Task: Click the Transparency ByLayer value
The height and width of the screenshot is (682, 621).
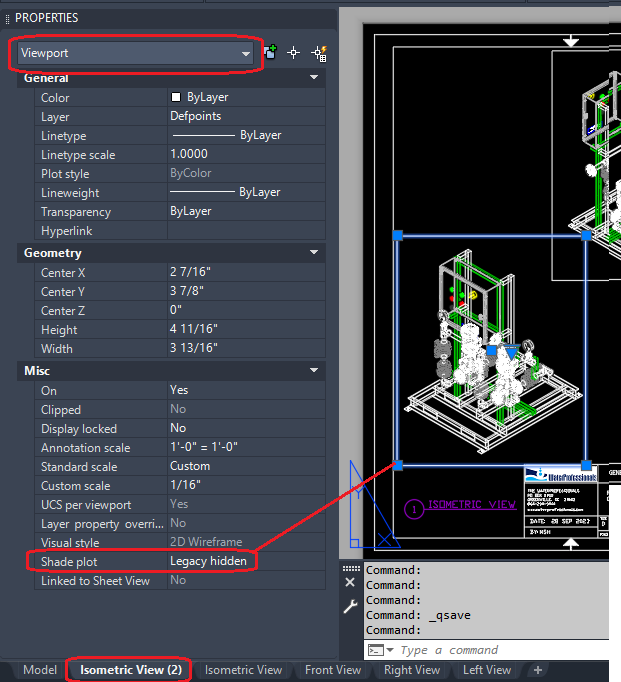Action: pyautogui.click(x=246, y=211)
